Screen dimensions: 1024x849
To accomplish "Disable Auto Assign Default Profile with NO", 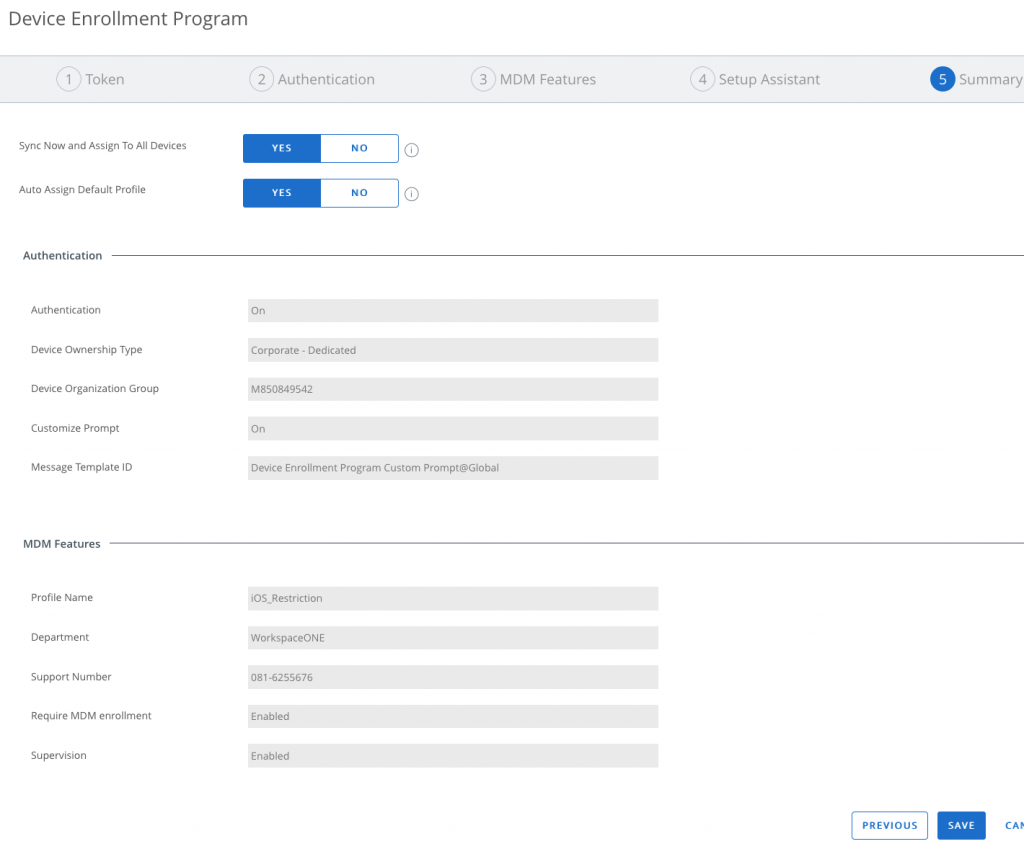I will tap(359, 193).
